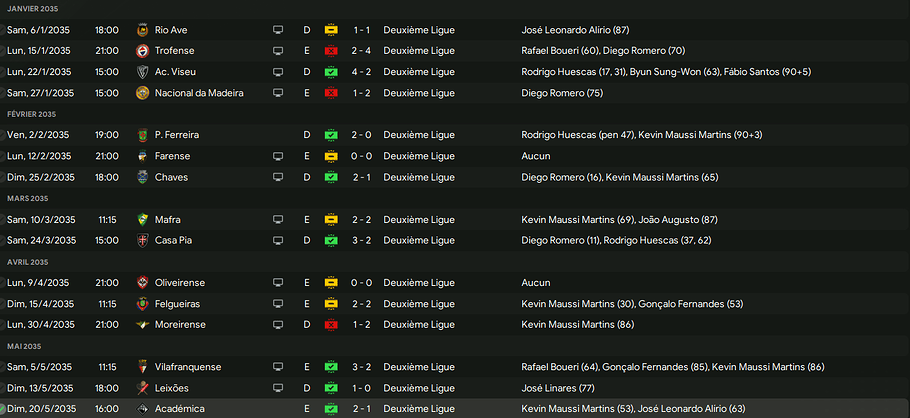Click the Rio Ave club badge
The image size is (910, 418).
143,30
